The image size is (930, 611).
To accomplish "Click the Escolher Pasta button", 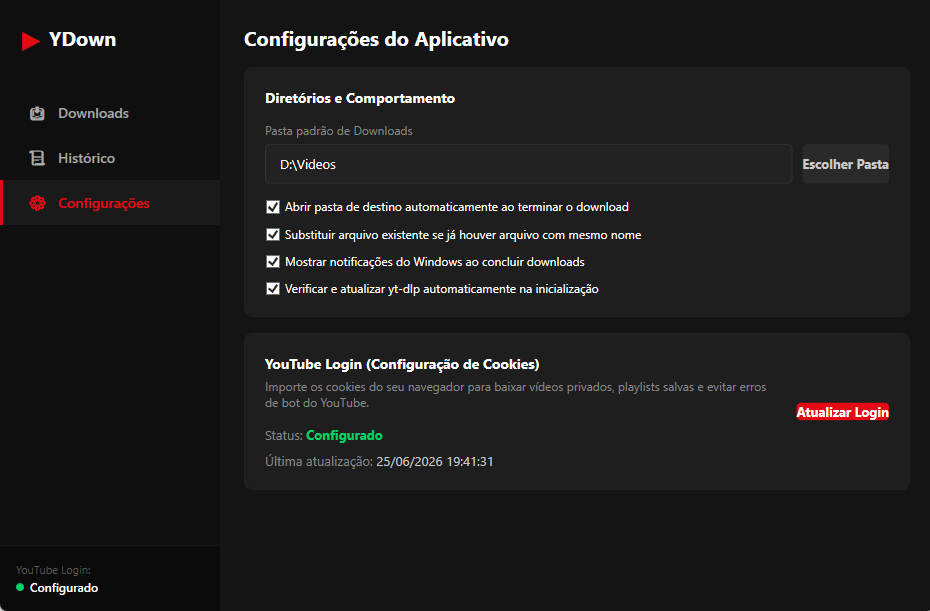I will 845,164.
